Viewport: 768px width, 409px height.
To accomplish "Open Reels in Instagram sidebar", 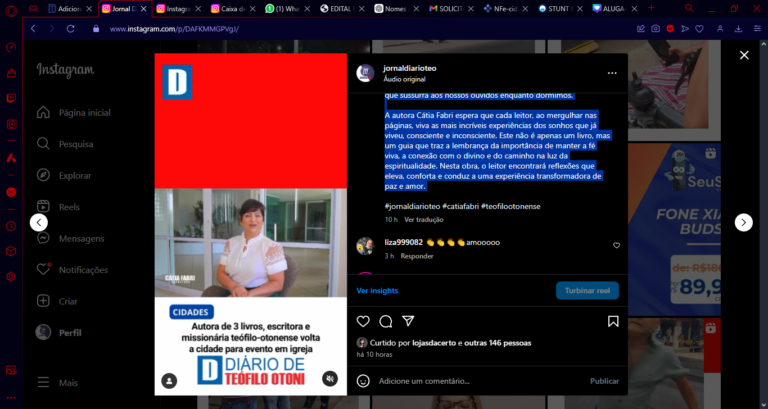I will click(x=58, y=207).
